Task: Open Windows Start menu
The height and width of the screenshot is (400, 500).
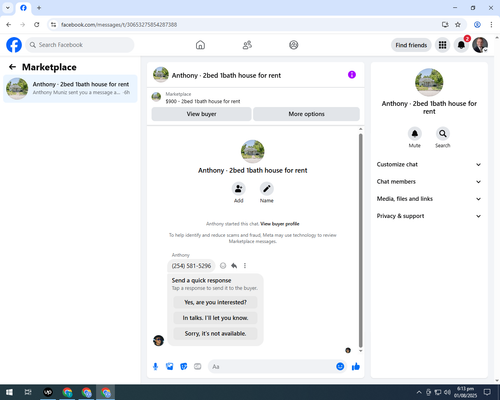Action: [x=9, y=392]
